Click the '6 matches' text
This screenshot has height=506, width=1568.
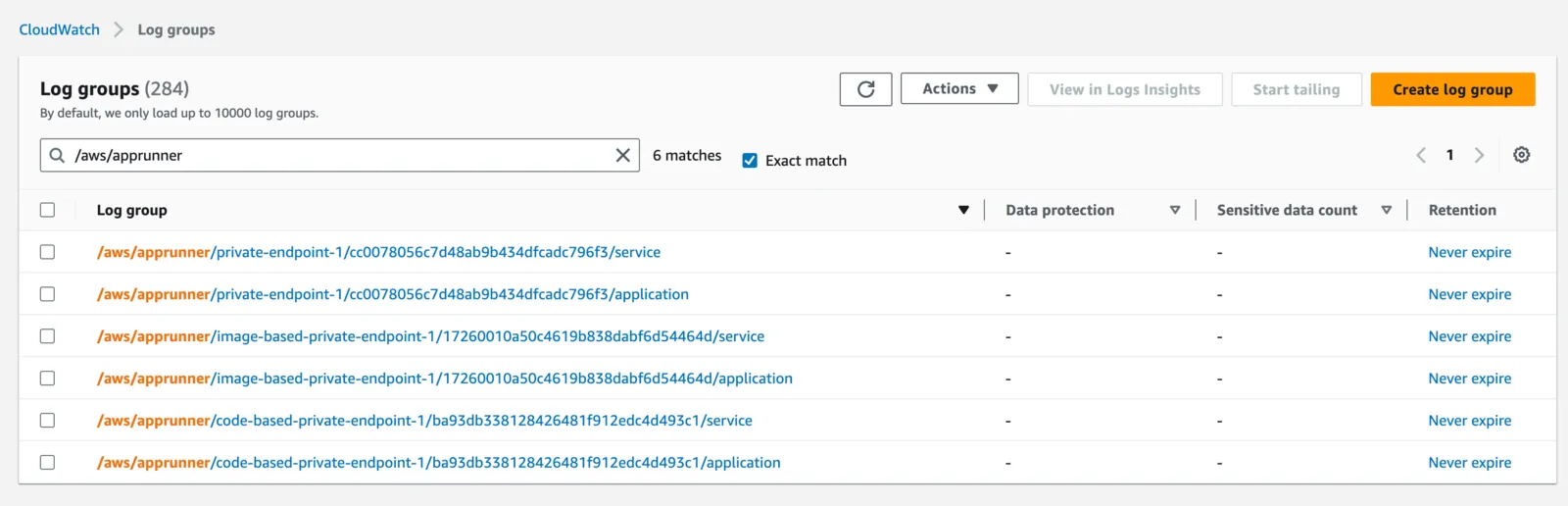(x=687, y=155)
